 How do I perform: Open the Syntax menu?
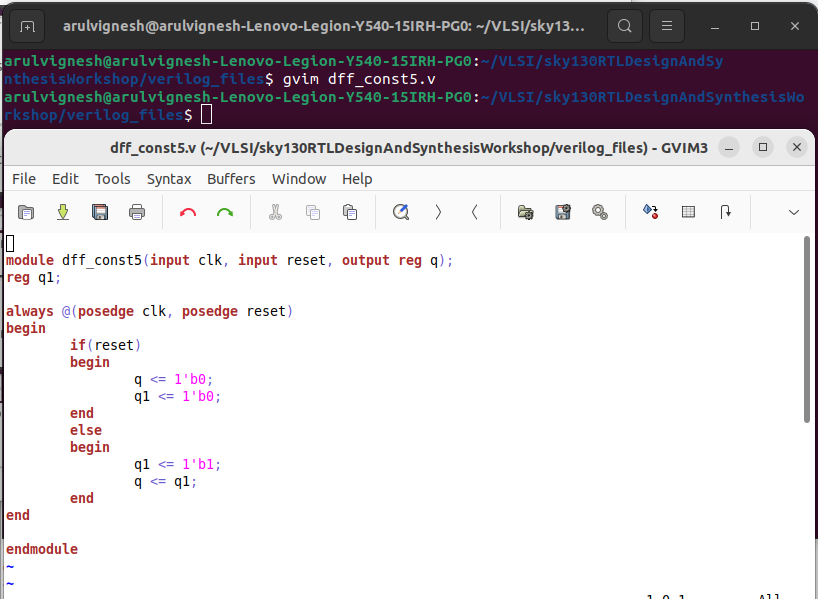[x=169, y=179]
